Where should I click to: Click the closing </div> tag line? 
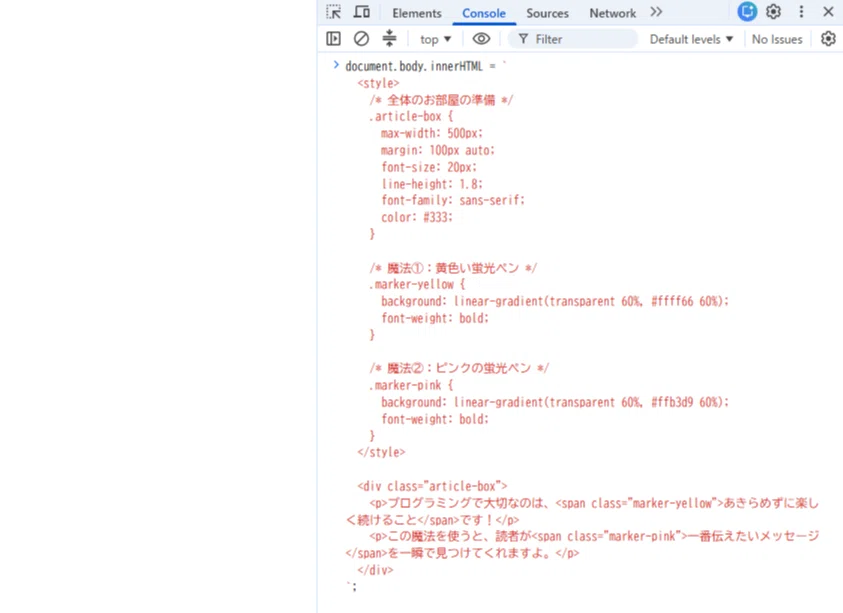click(x=375, y=570)
